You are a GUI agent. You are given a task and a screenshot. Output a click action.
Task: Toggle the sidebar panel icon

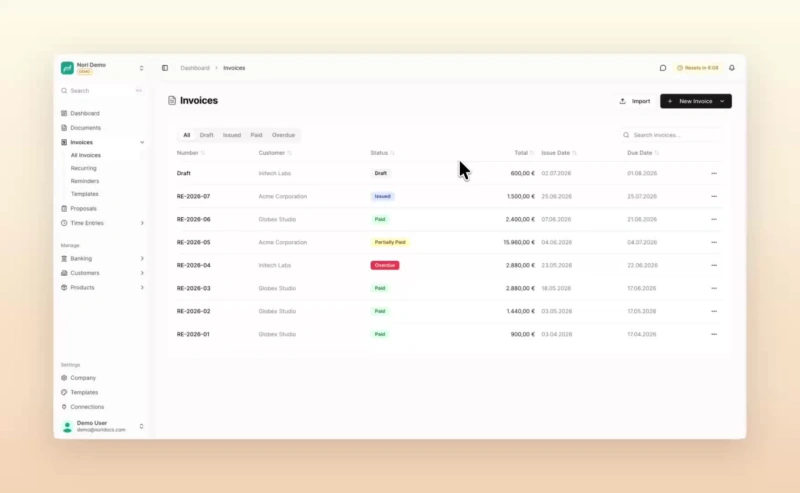pos(165,68)
